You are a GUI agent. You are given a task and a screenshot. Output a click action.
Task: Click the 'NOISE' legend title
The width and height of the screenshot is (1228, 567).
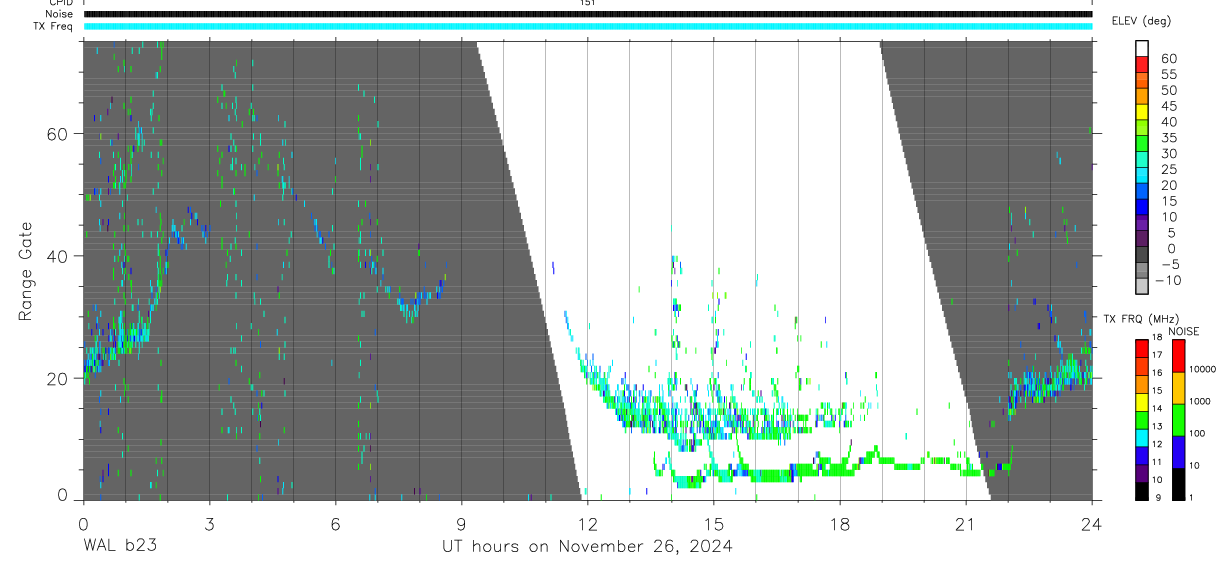(1184, 332)
